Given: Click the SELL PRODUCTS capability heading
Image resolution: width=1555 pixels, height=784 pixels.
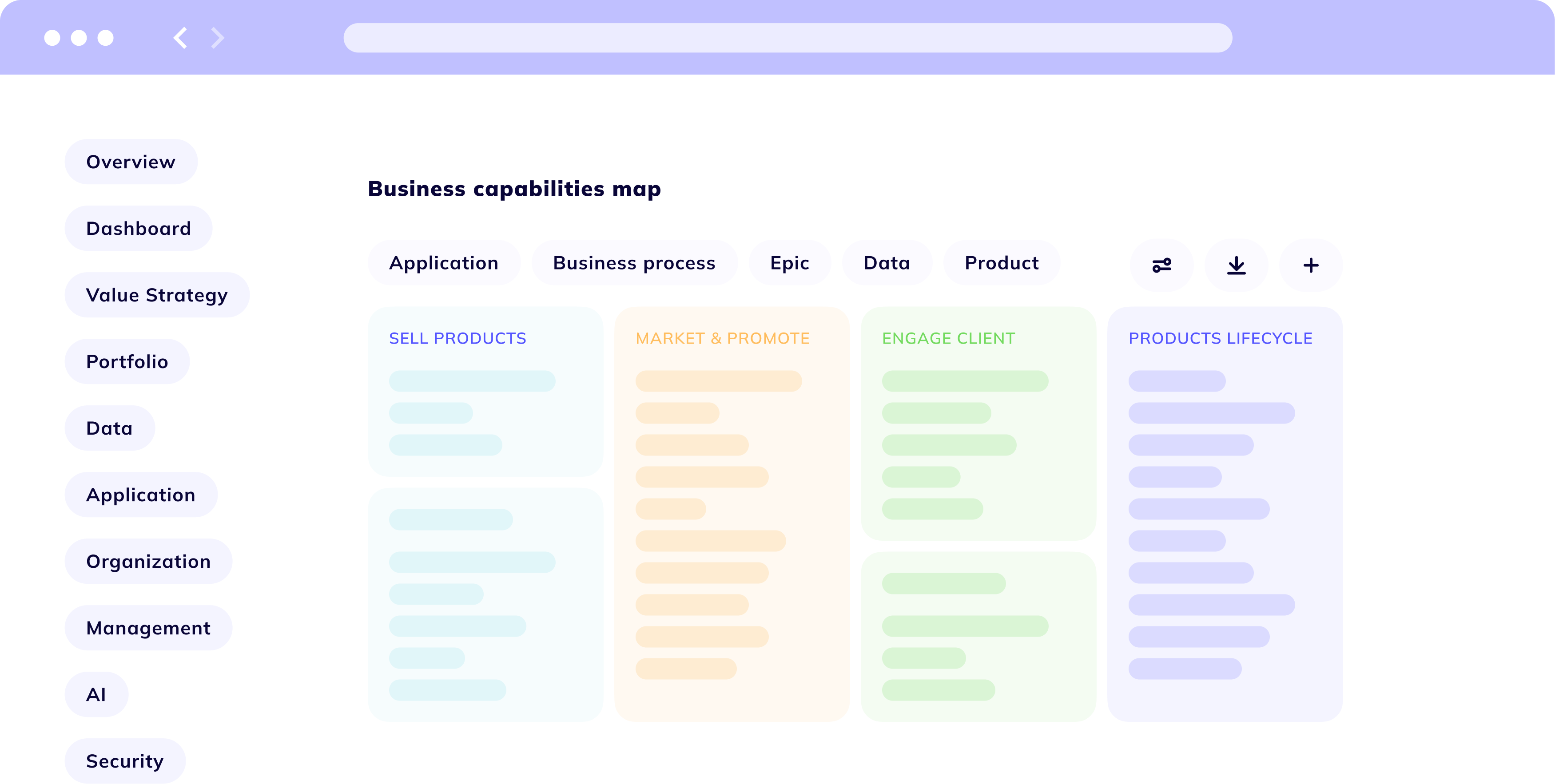Looking at the screenshot, I should tap(457, 339).
